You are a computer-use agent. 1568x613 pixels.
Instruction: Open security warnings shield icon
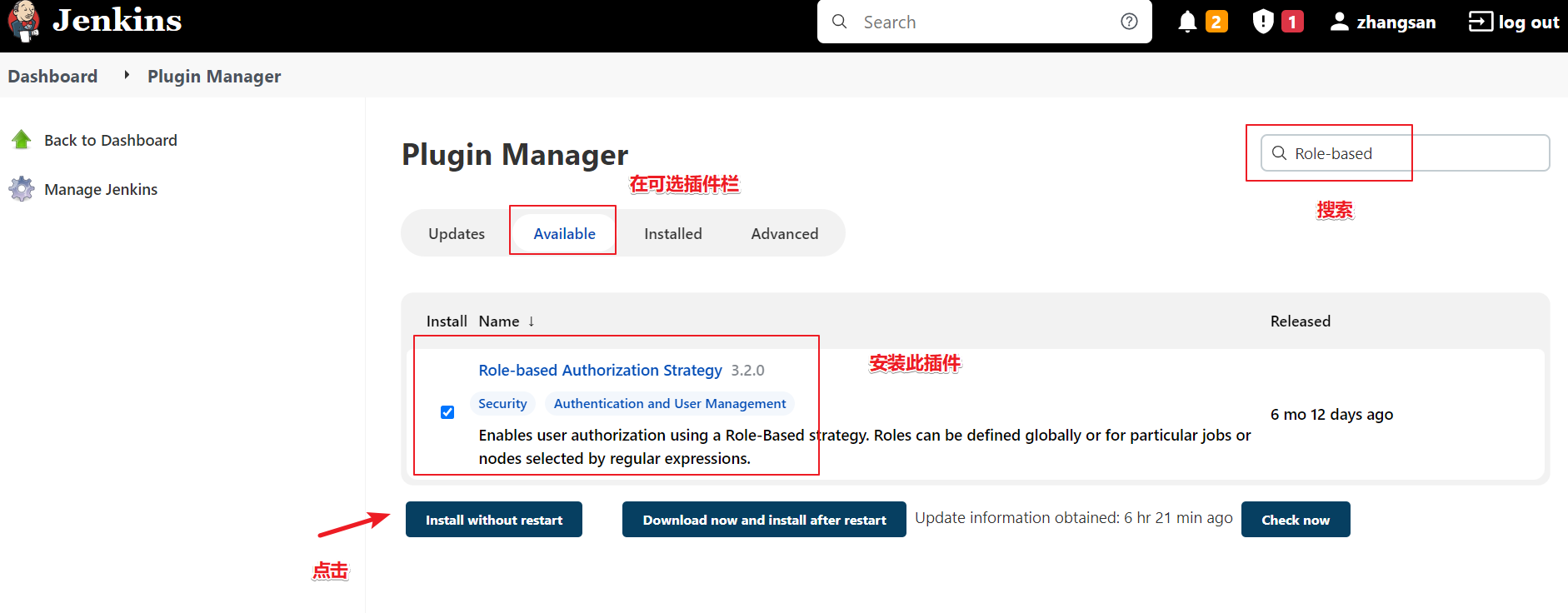(x=1263, y=22)
